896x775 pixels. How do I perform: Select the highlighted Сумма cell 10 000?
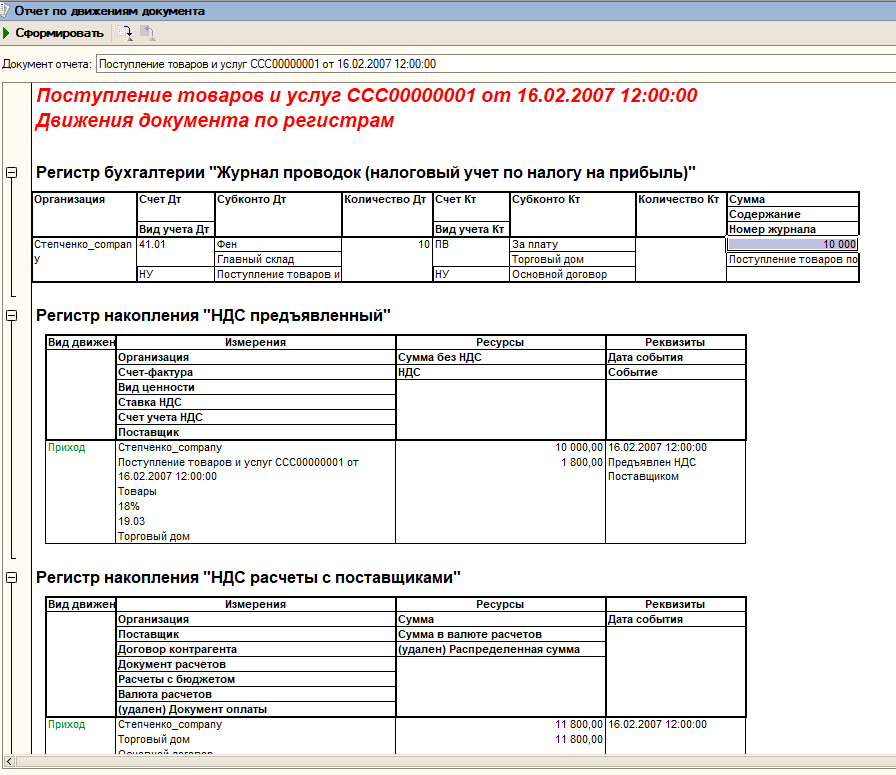(793, 244)
